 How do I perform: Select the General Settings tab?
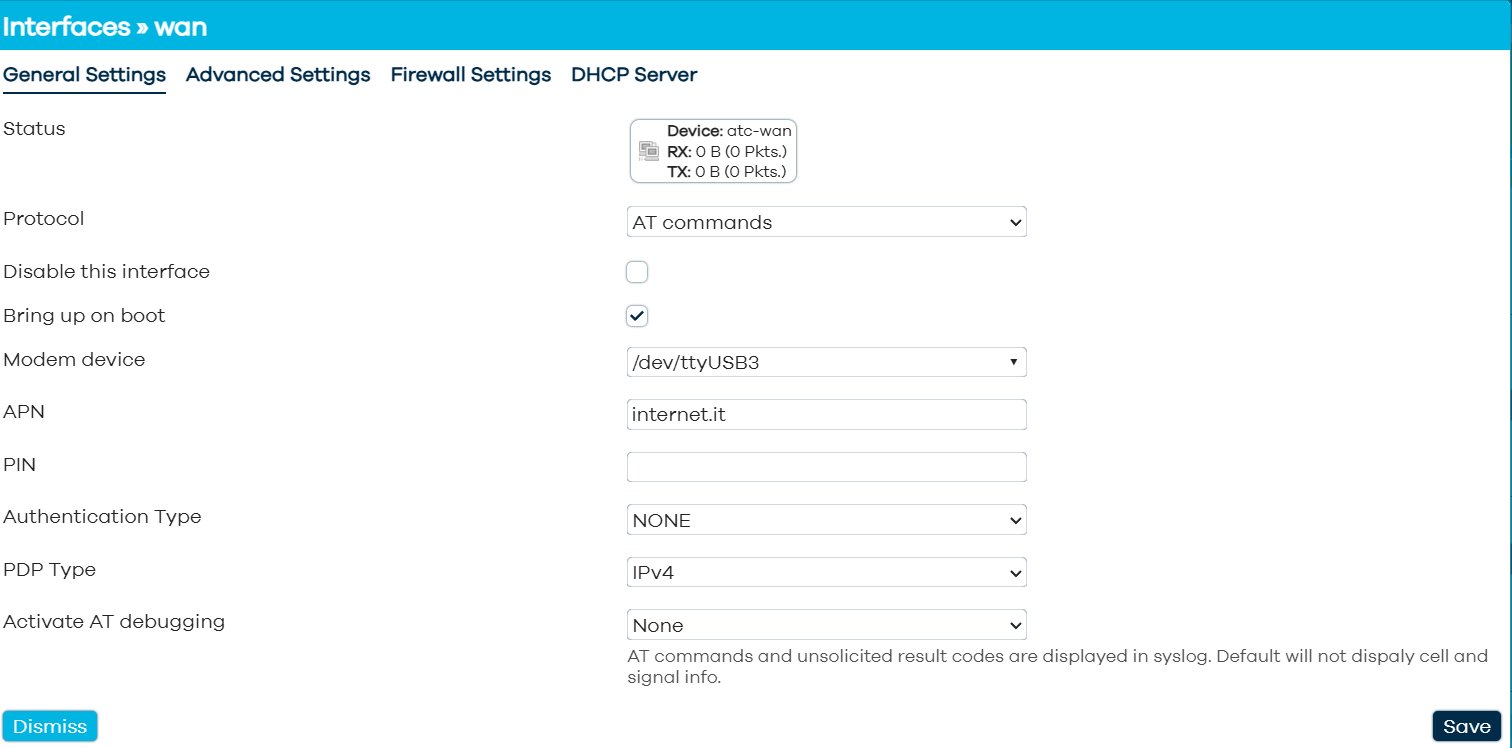85,75
